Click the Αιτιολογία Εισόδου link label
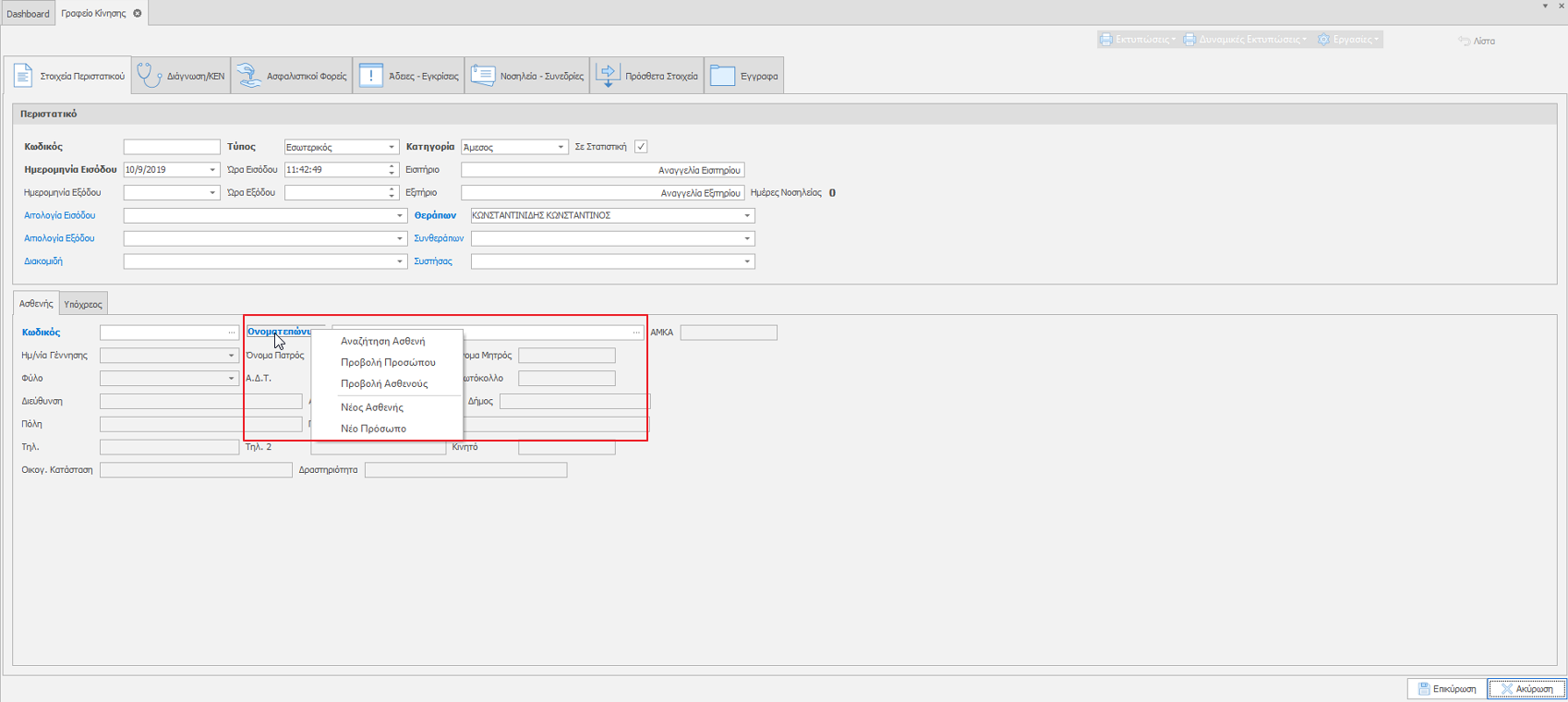The width and height of the screenshot is (1568, 702). coord(59,215)
